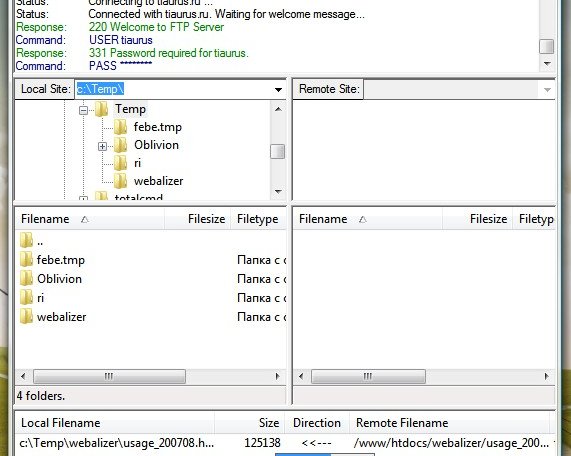Expand the Oblivion folder in tree
The width and height of the screenshot is (571, 456).
(102, 146)
